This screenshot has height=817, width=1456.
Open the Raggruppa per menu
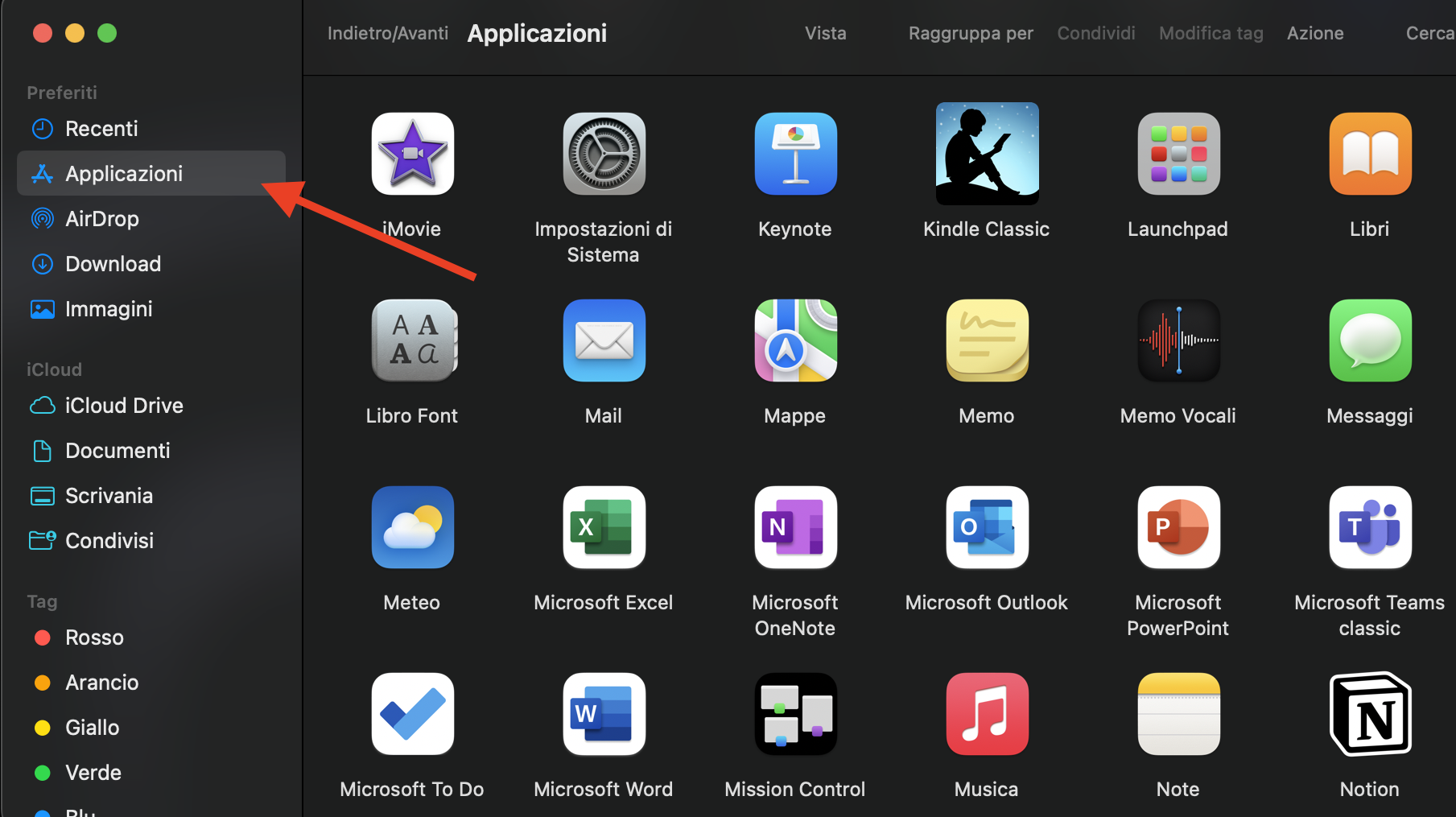[x=971, y=33]
